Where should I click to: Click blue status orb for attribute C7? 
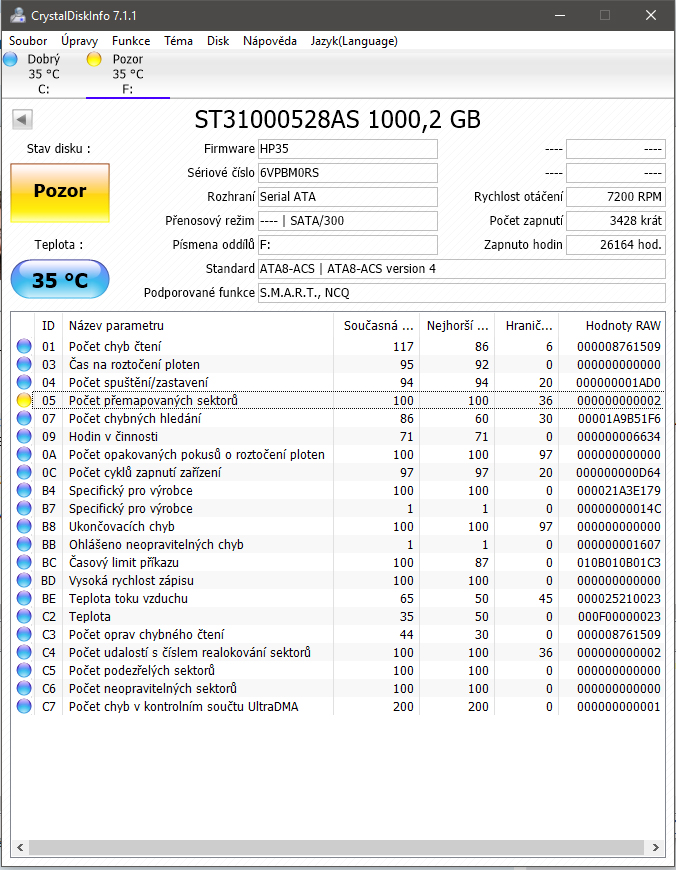click(25, 707)
